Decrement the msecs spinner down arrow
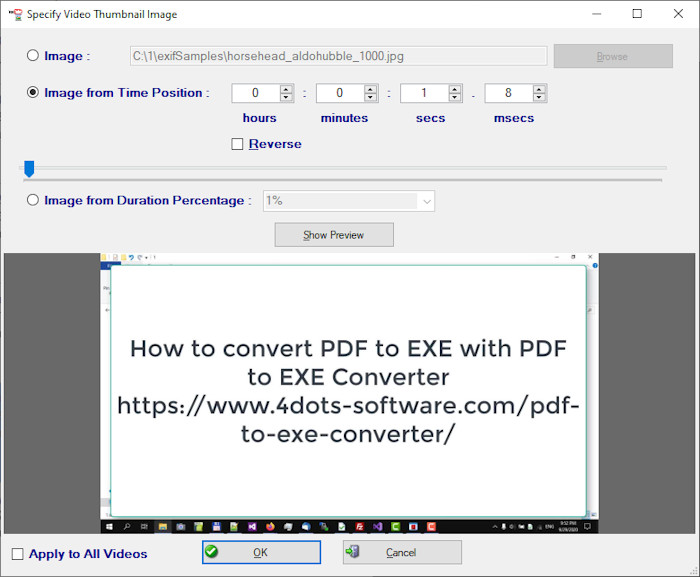 coord(539,97)
